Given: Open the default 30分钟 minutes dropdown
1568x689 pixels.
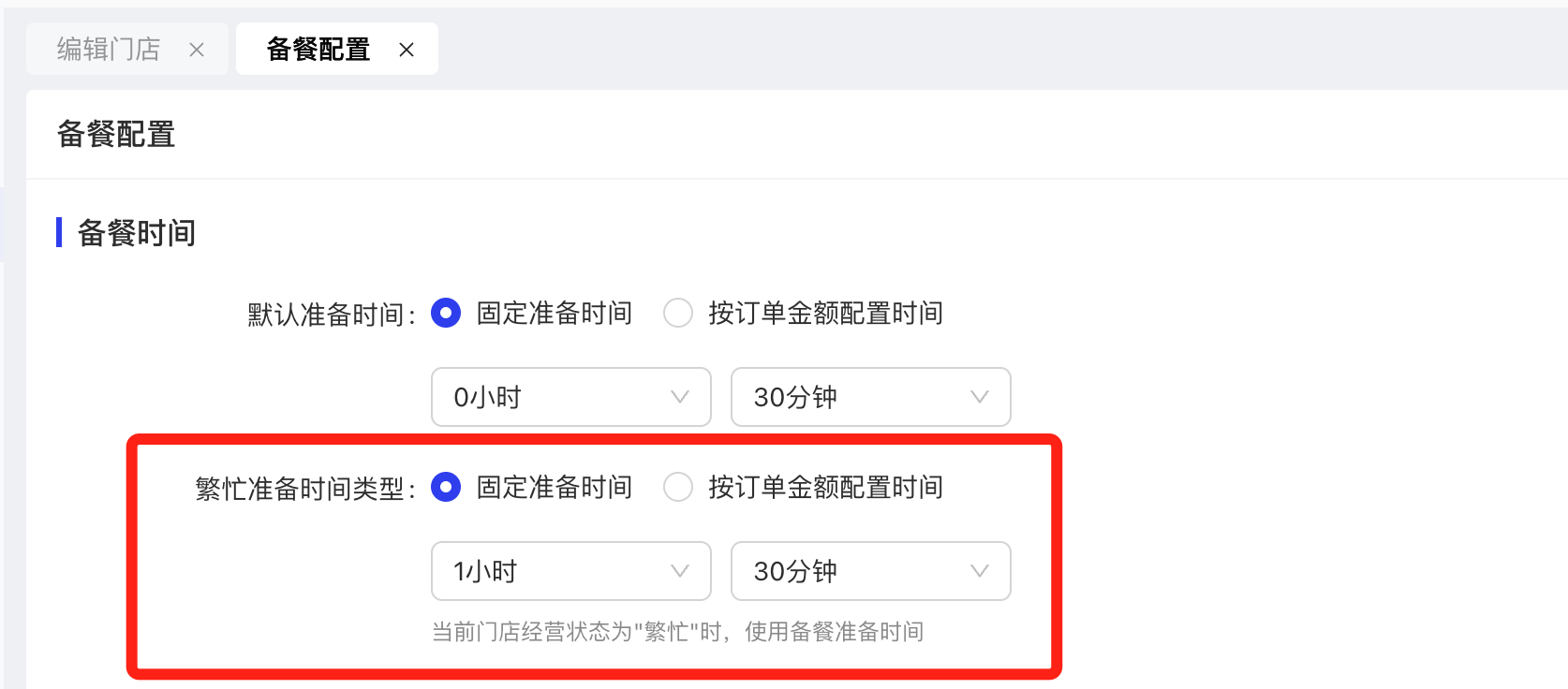Looking at the screenshot, I should (871, 397).
